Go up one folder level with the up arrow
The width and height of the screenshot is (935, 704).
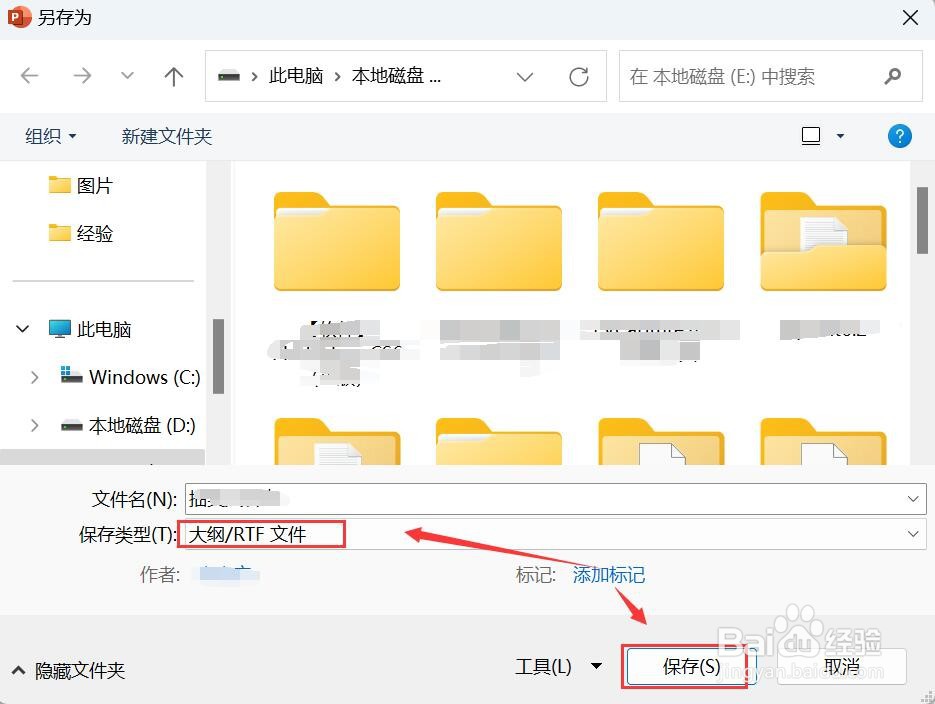(173, 76)
